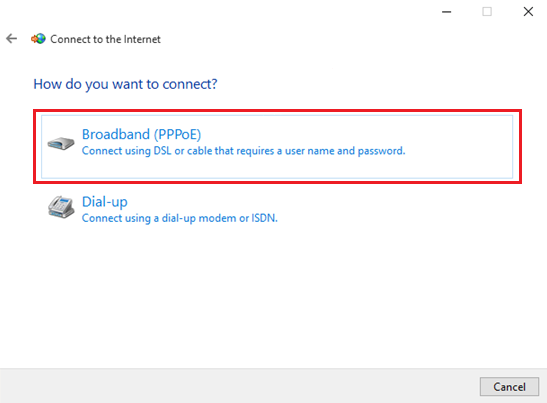Click the dial-up modem or ISDN description
Image resolution: width=547 pixels, height=403 pixels.
pyautogui.click(x=180, y=218)
